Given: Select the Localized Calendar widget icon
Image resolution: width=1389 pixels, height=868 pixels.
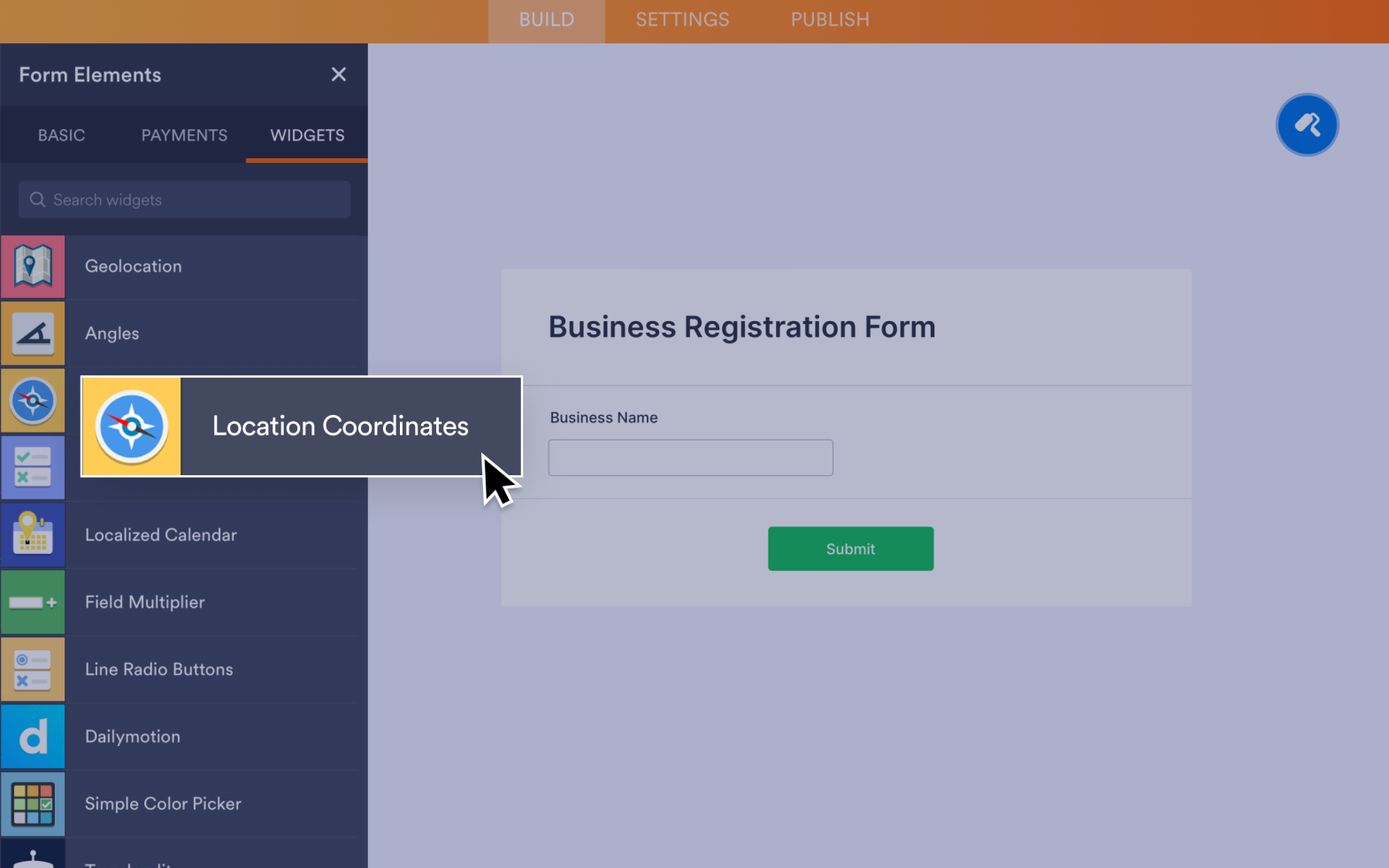Looking at the screenshot, I should click(x=33, y=534).
